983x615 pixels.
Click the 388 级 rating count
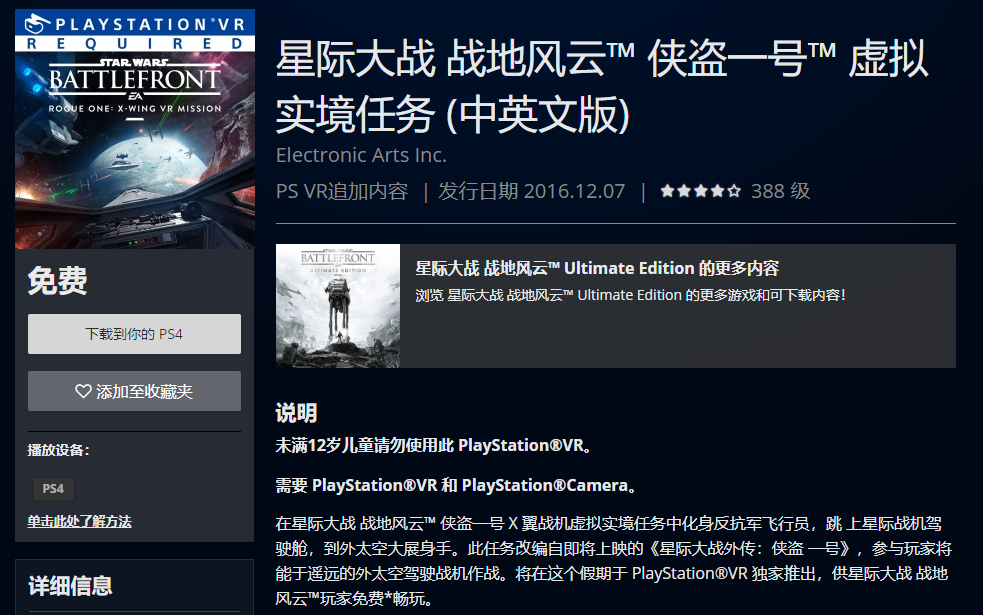point(781,191)
